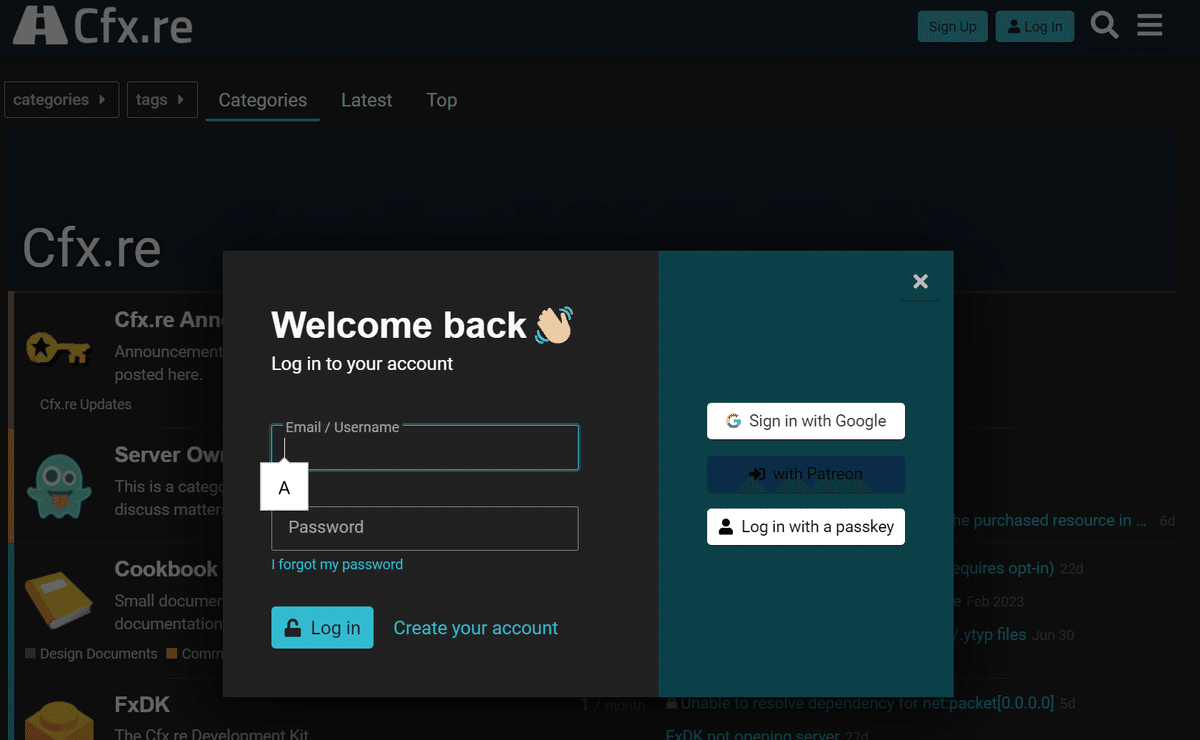Screen dimensions: 1200x740
Task: Open the FxDK category title
Action: [x=142, y=705]
